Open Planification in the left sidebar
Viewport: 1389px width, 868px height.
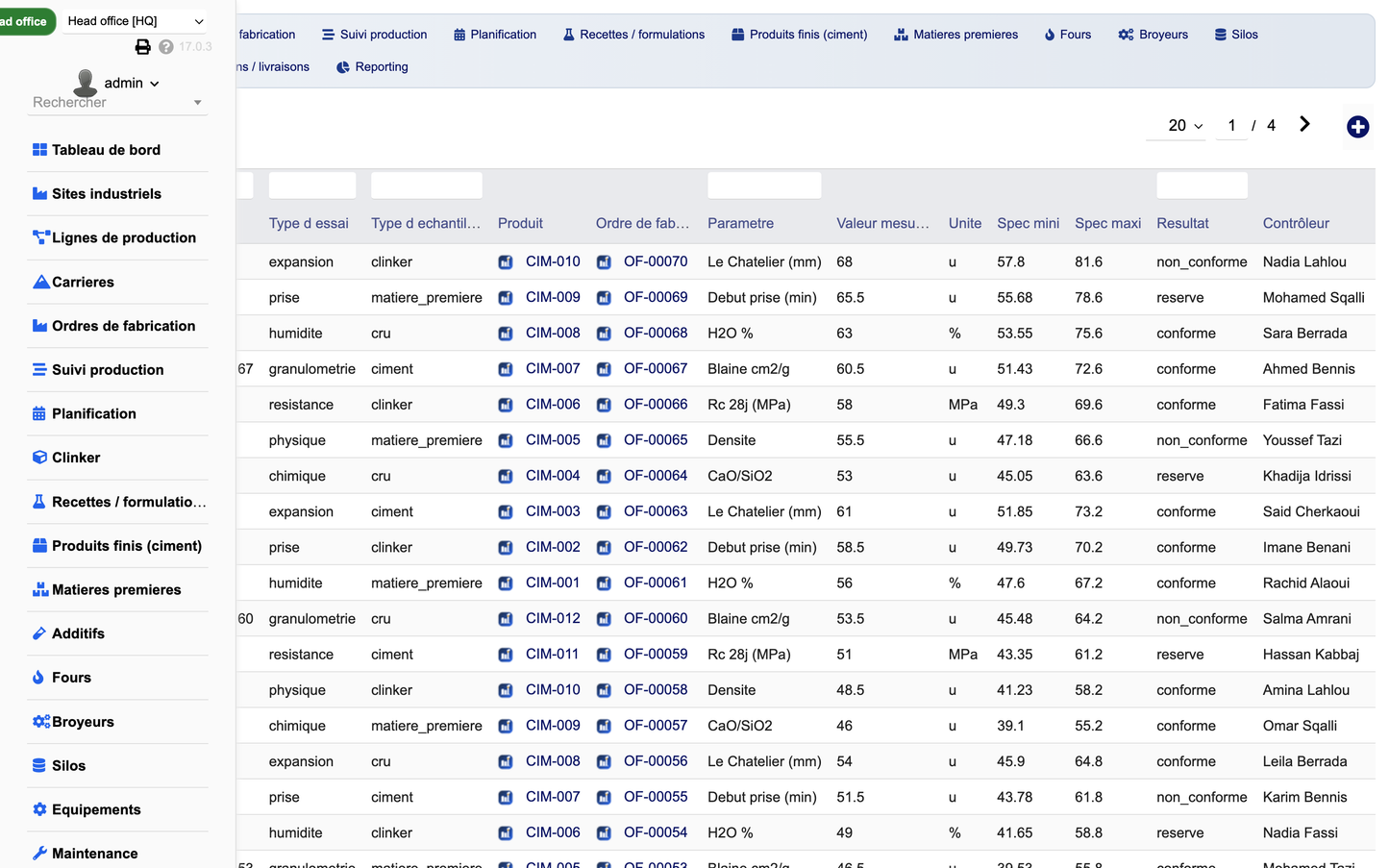[117, 414]
